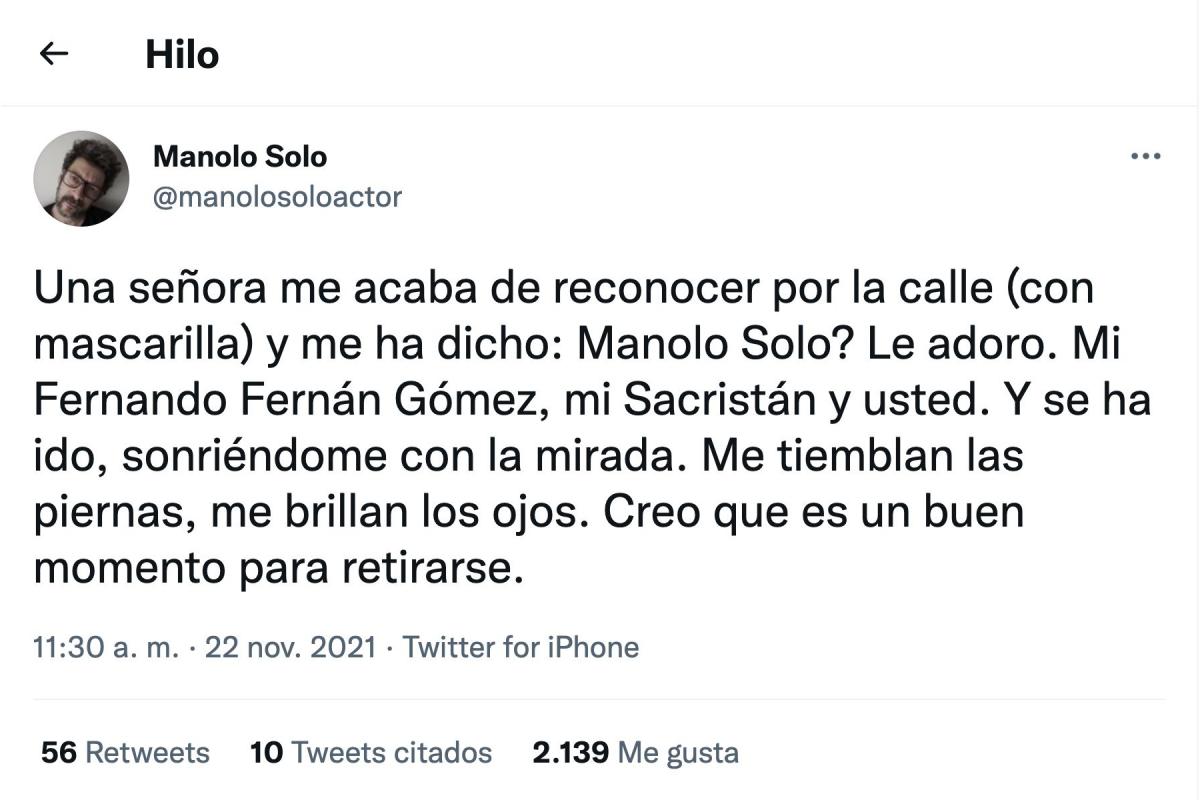This screenshot has width=1200, height=800.
Task: Click the word 'sonriéndome' in the tweet
Action: point(255,457)
